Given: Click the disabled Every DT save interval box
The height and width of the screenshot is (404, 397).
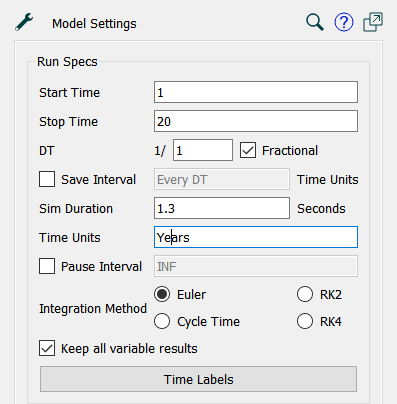Looking at the screenshot, I should pyautogui.click(x=222, y=179).
